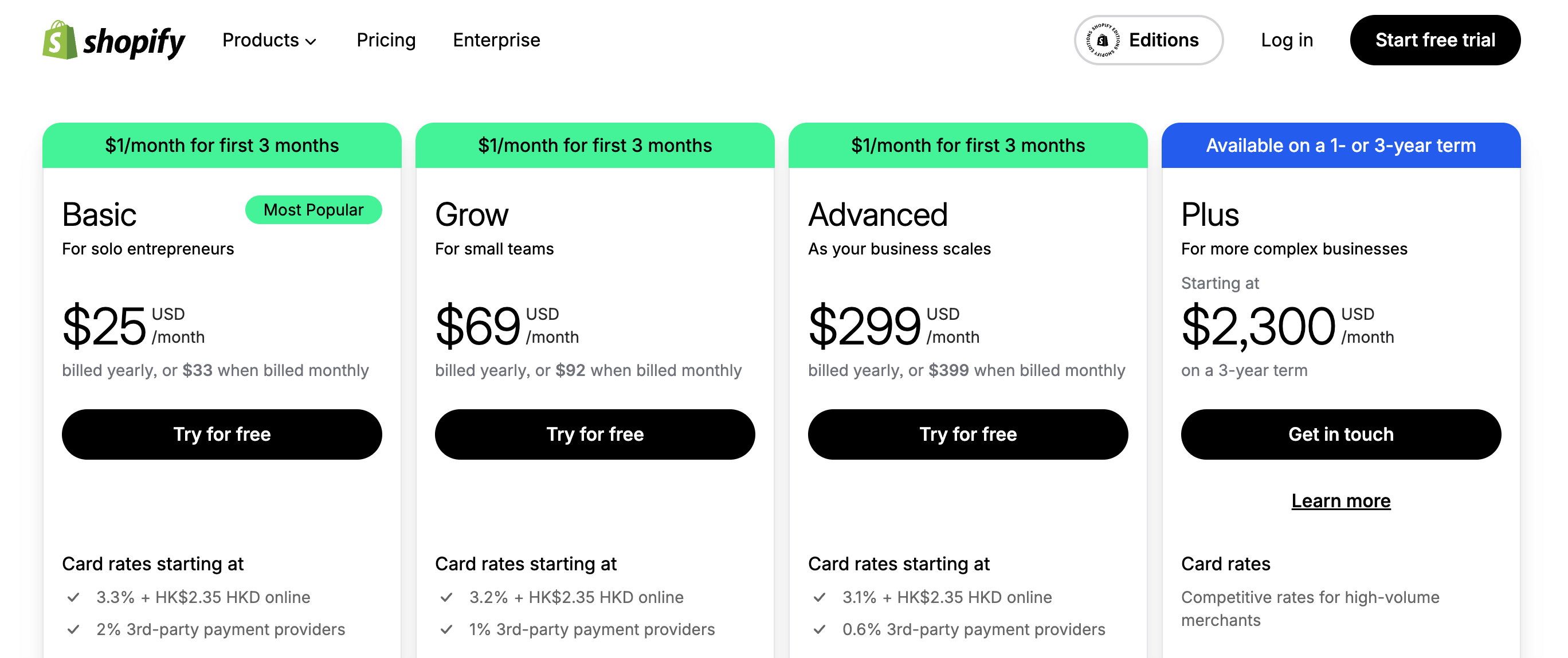Image resolution: width=1568 pixels, height=658 pixels.
Task: Try the Basic plan for free
Action: tap(222, 434)
